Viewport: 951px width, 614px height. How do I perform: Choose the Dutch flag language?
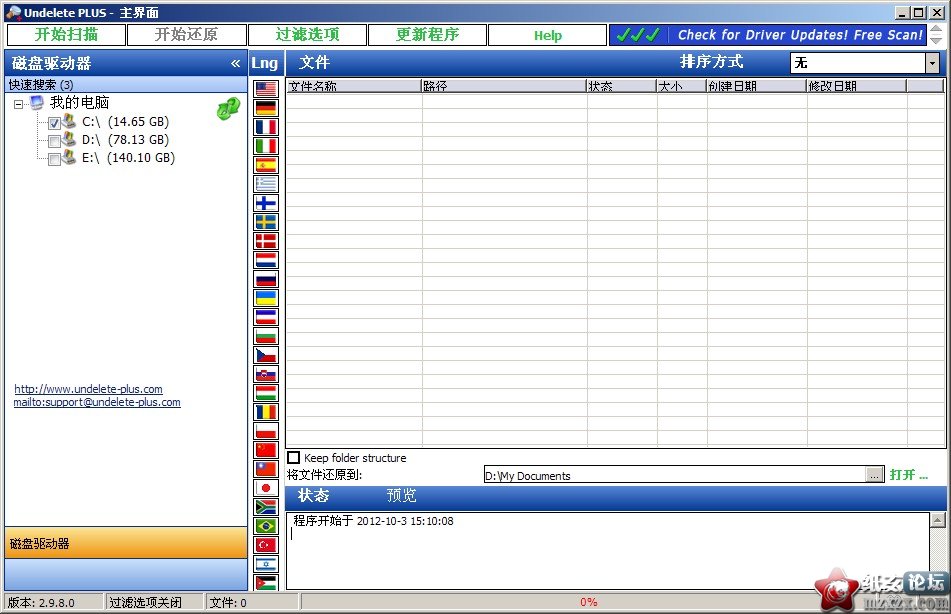coord(266,260)
